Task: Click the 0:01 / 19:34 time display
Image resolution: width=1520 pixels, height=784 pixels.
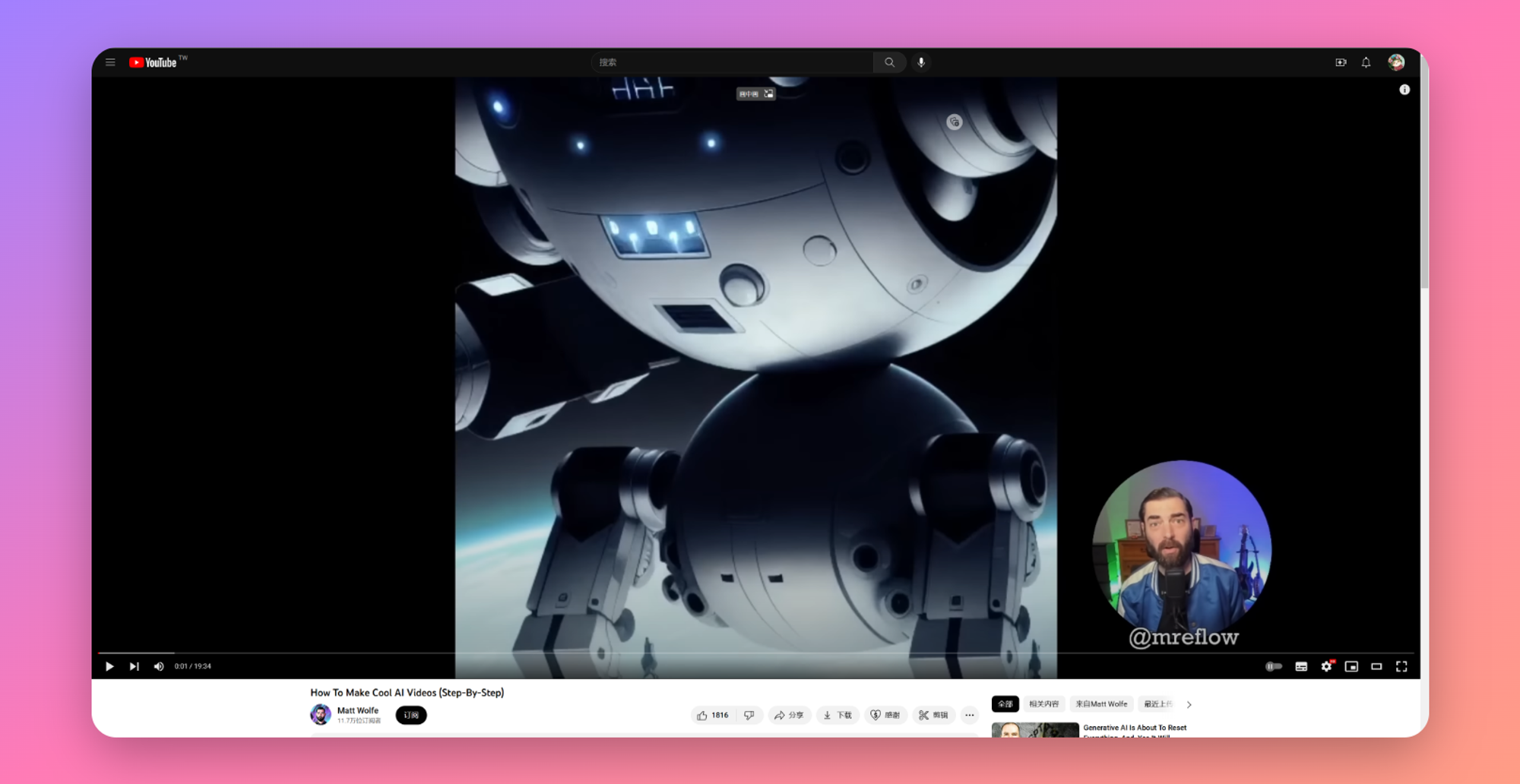Action: coord(193,666)
